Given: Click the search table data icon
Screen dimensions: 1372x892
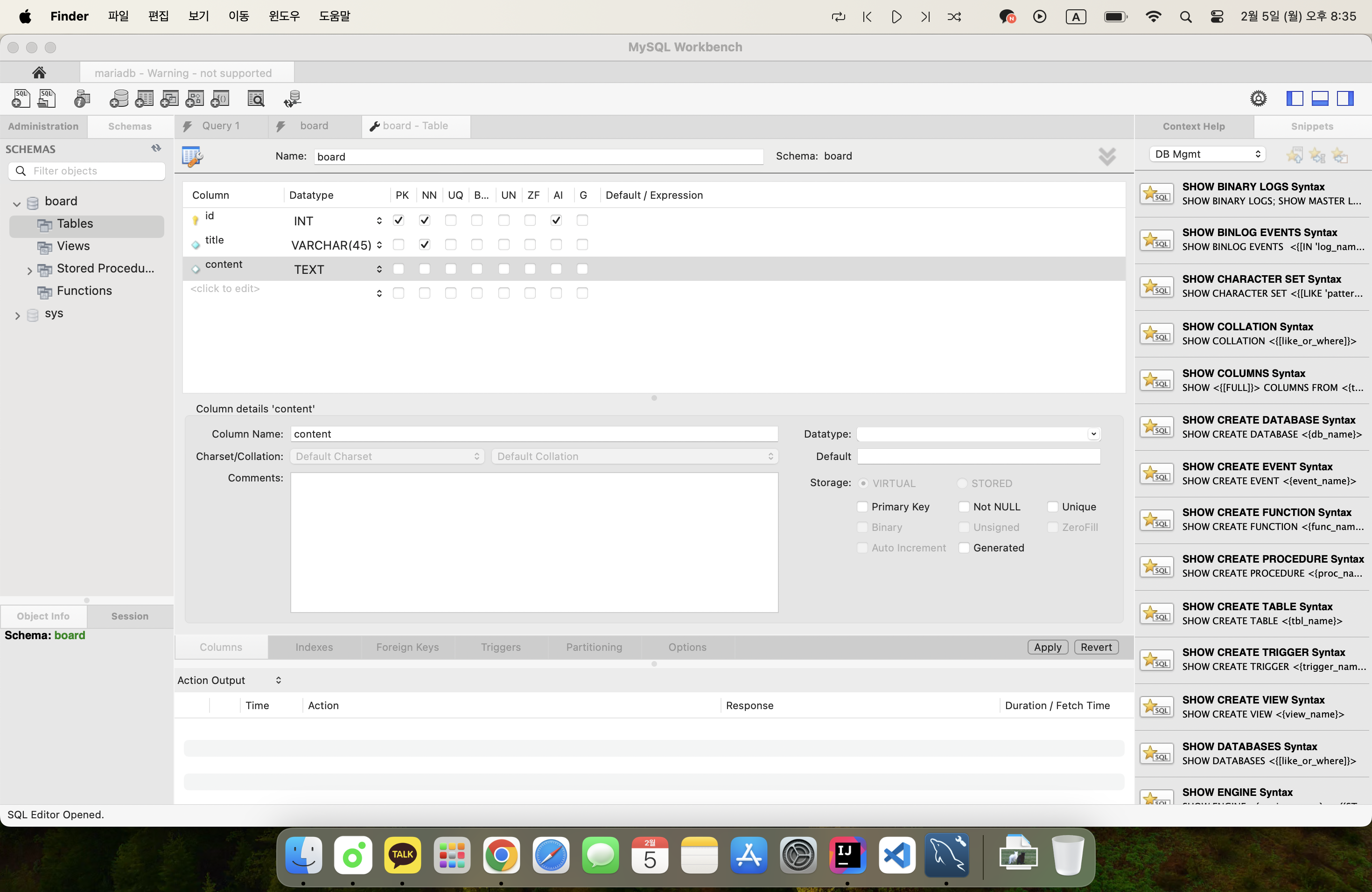Looking at the screenshot, I should click(255, 98).
